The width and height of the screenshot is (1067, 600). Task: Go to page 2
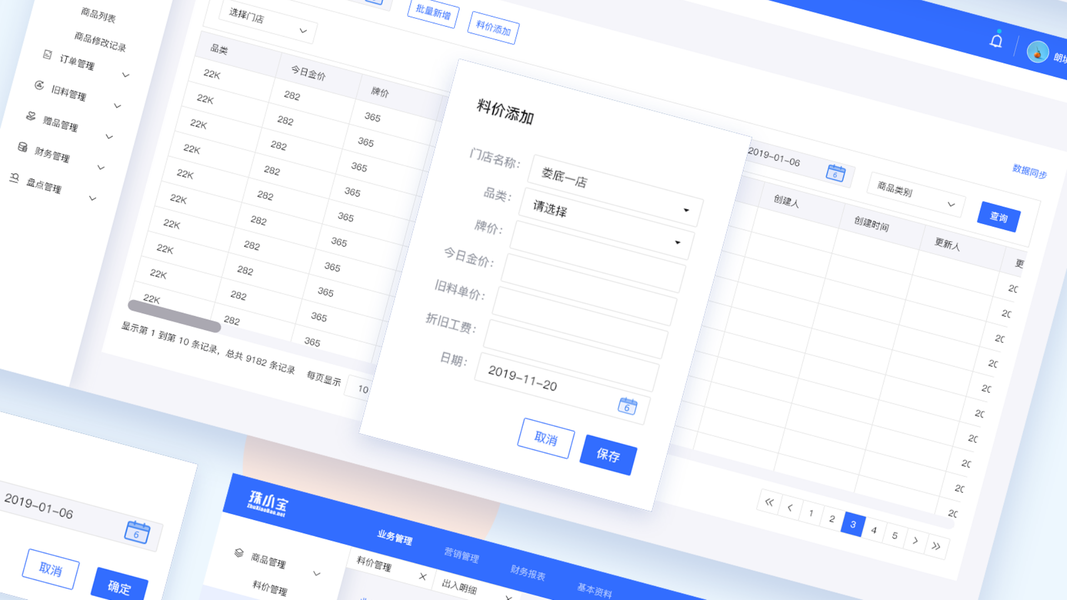pos(832,519)
